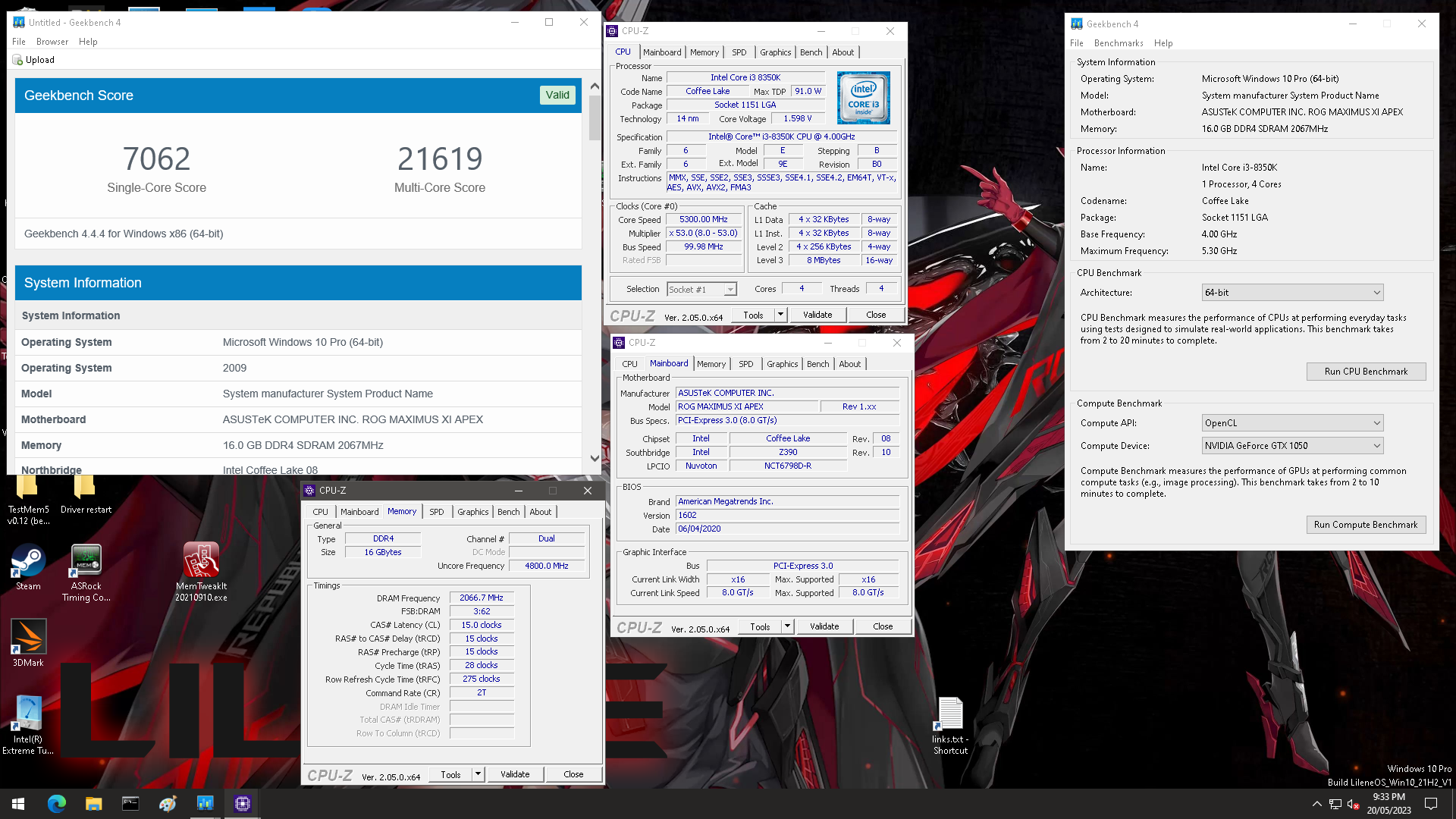Click Tools button in CPU-Z Memory window
Screen dimensions: 1456x819
pos(450,774)
